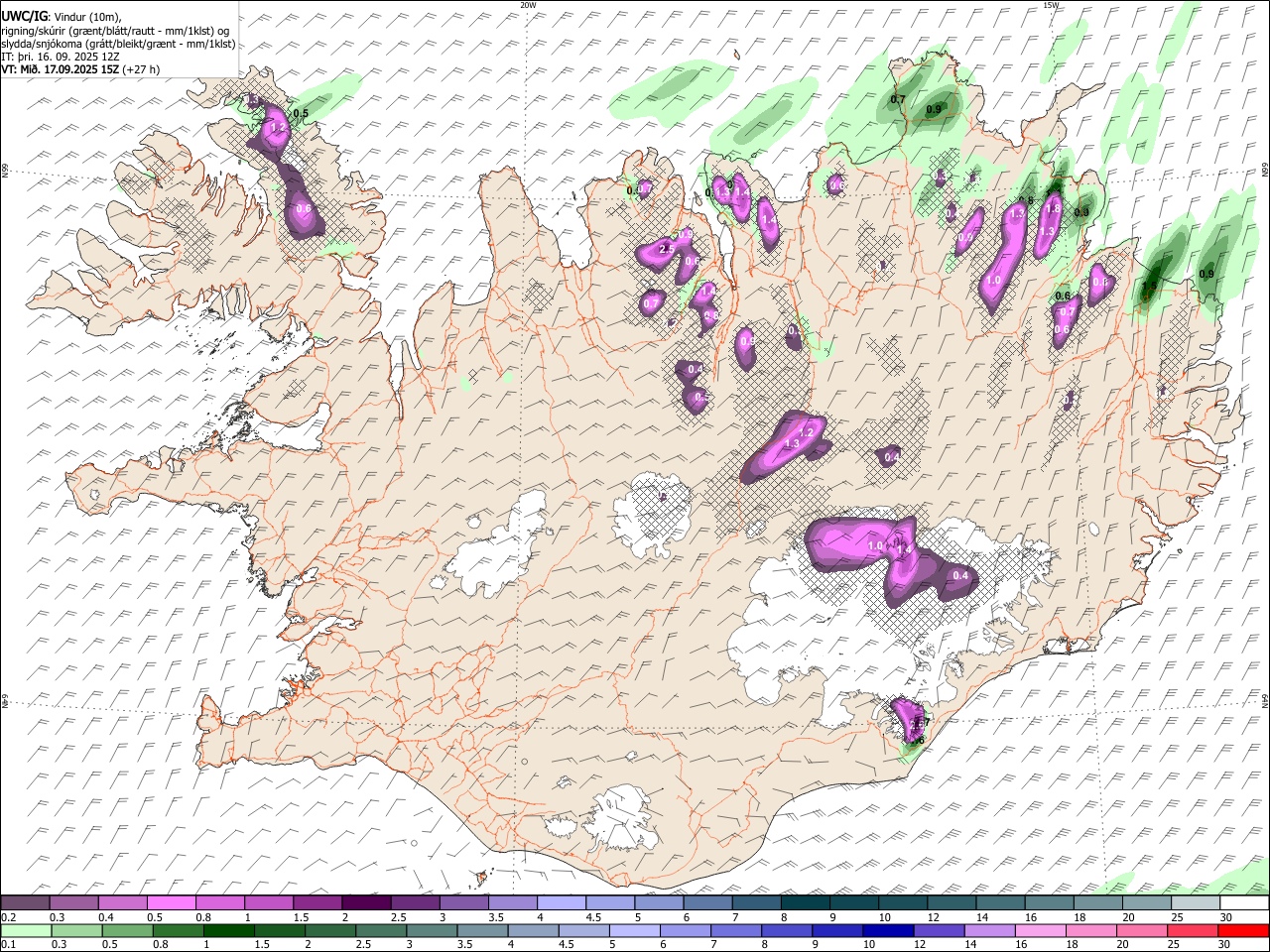
Task: Click the red-pink 25 legend swatch
Action: tap(1193, 931)
